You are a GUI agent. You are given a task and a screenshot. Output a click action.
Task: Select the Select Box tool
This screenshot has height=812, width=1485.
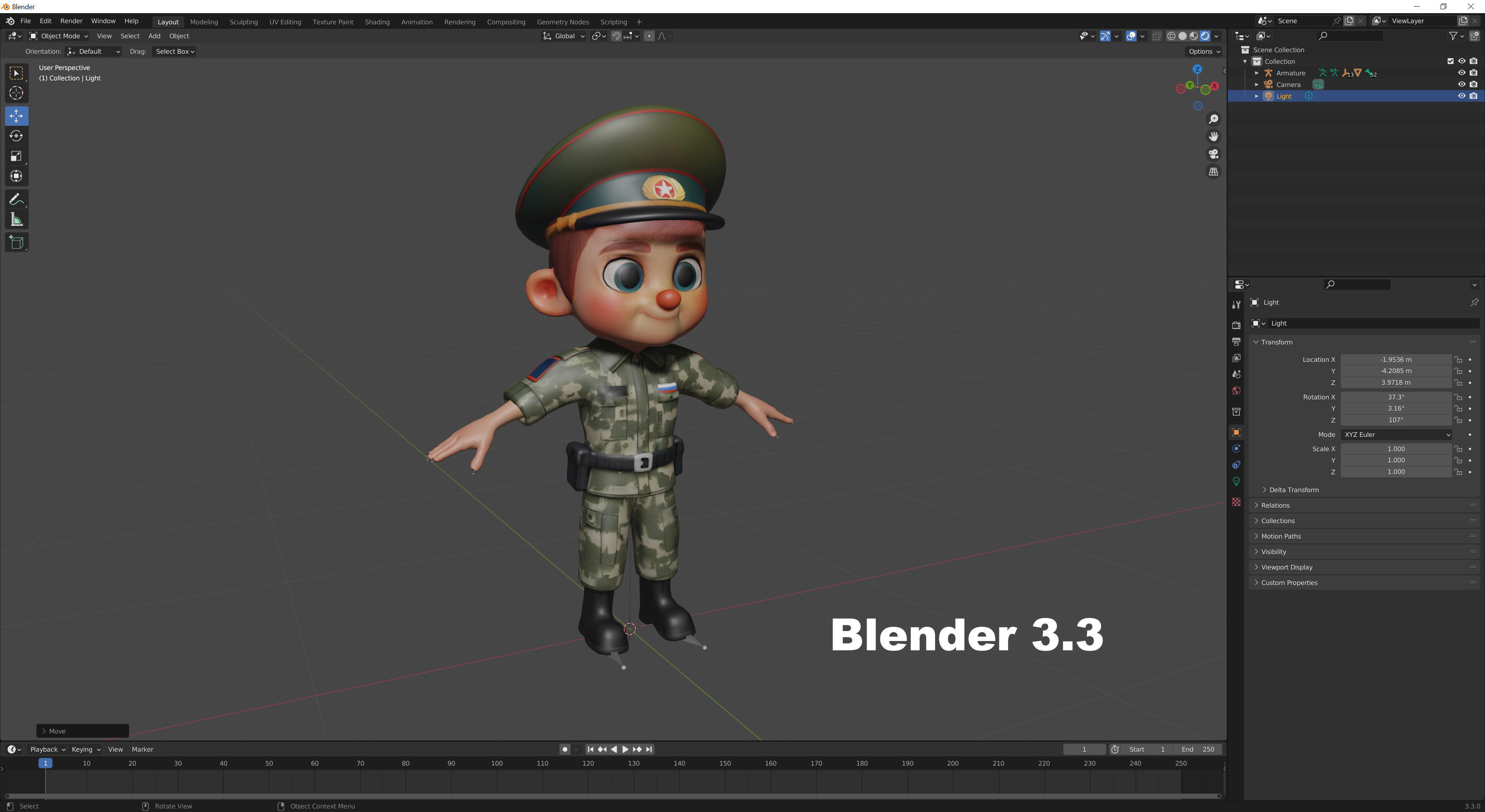click(x=16, y=73)
